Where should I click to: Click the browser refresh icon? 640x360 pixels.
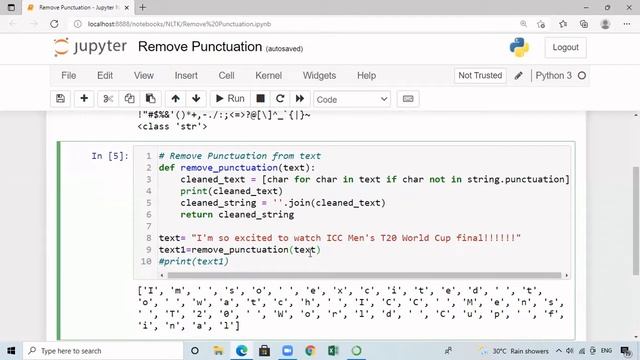54,24
